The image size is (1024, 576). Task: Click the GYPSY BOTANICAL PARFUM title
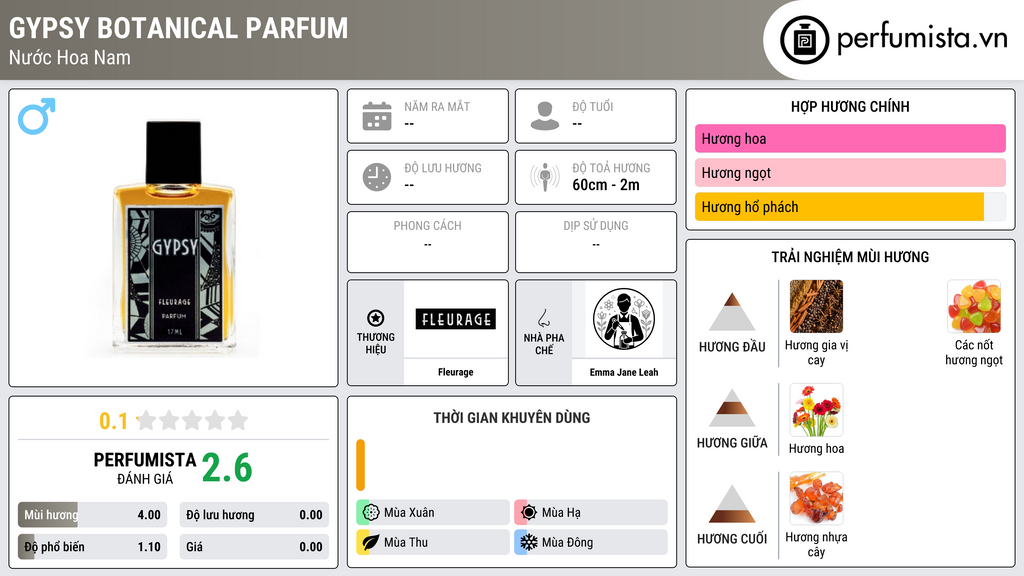(x=178, y=28)
